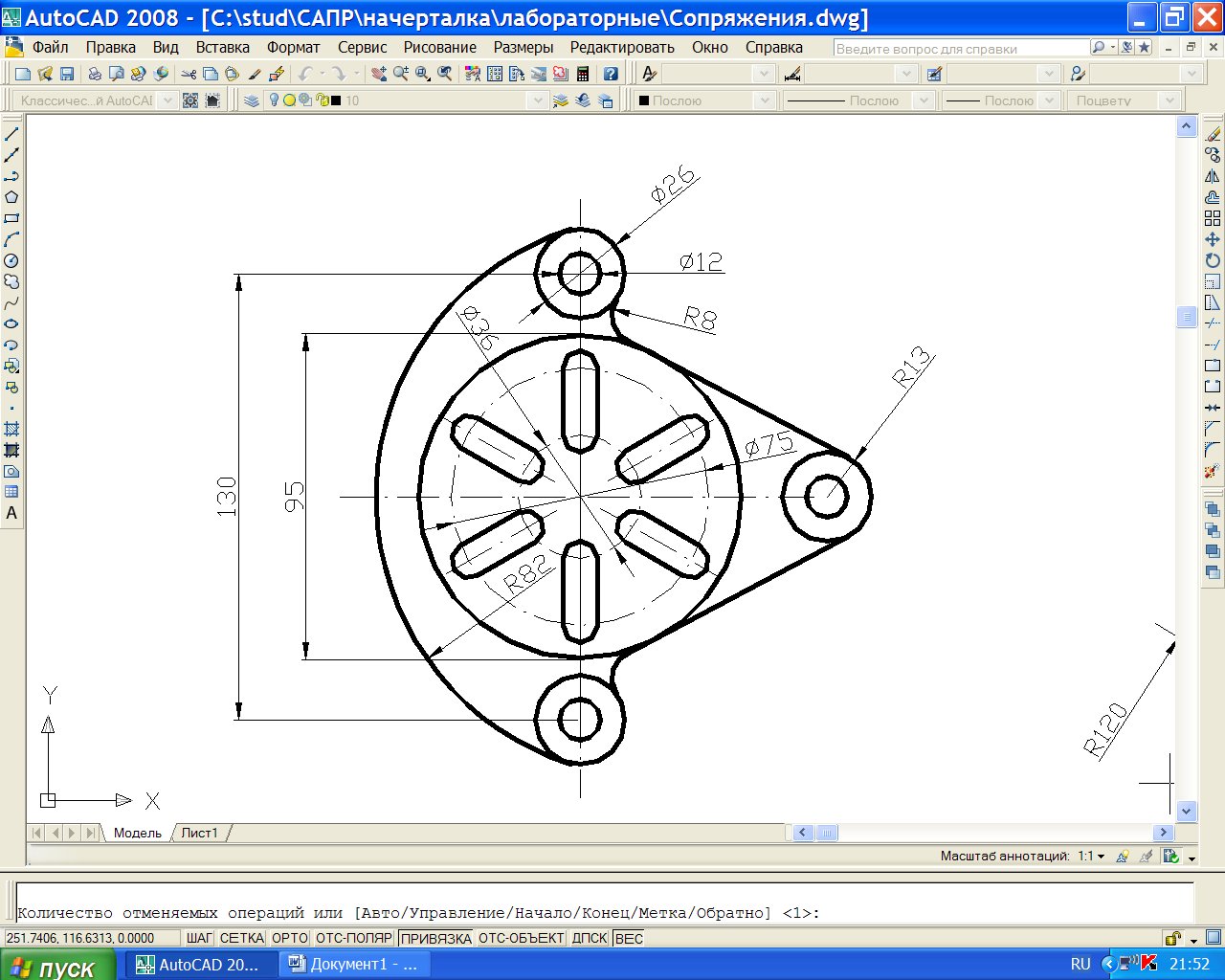Click the horizontal scrollbar right arrow
The height and width of the screenshot is (980, 1225).
coord(1164,833)
